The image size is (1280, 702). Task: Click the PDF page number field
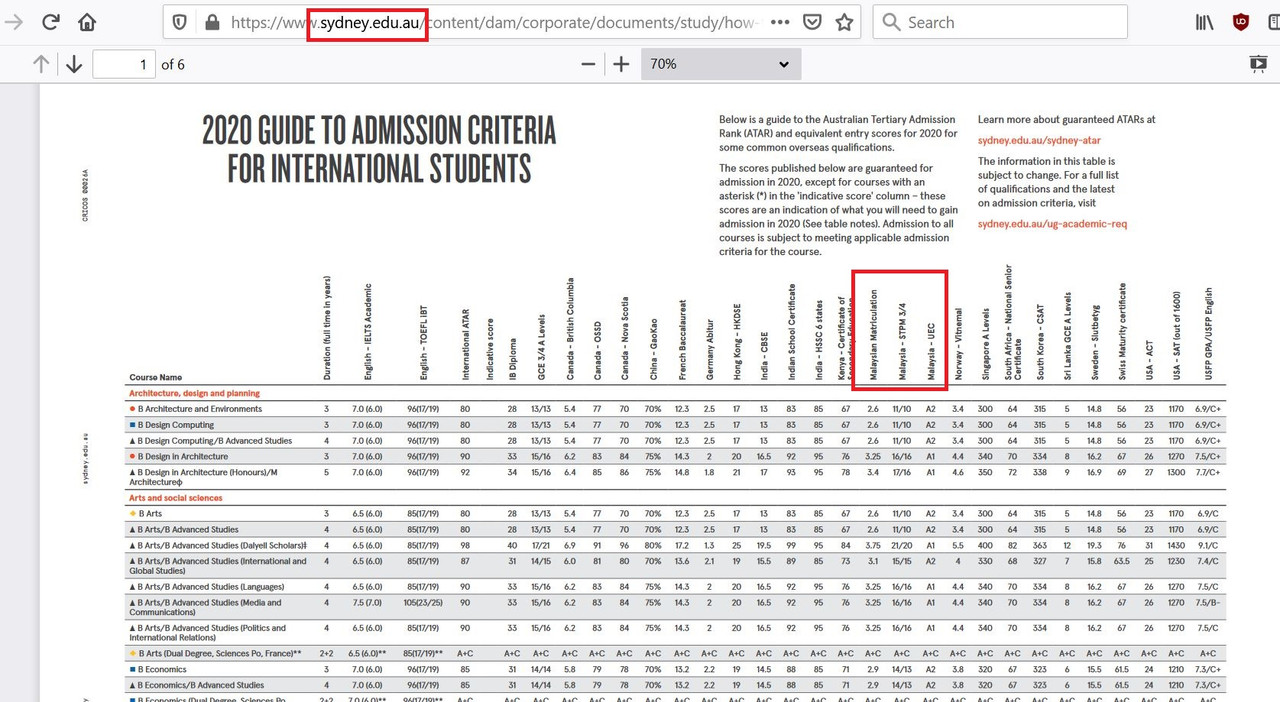[124, 64]
